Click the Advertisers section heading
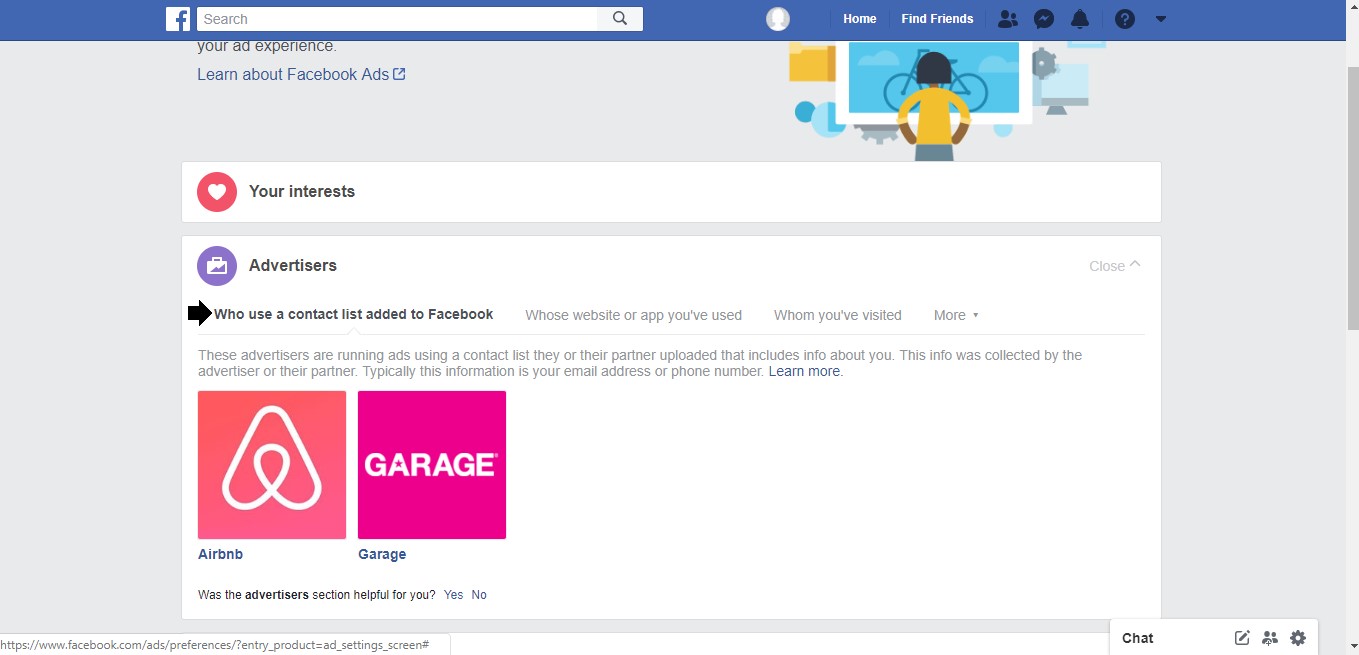This screenshot has height=655, width=1359. coord(293,266)
